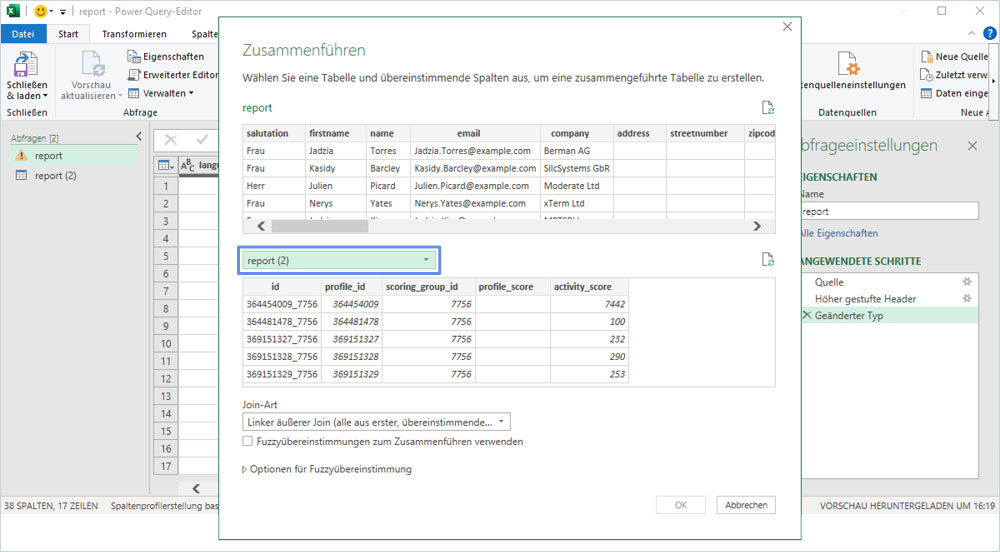Click the grid scroll-left arrow
This screenshot has width=1000, height=552.
click(x=196, y=488)
